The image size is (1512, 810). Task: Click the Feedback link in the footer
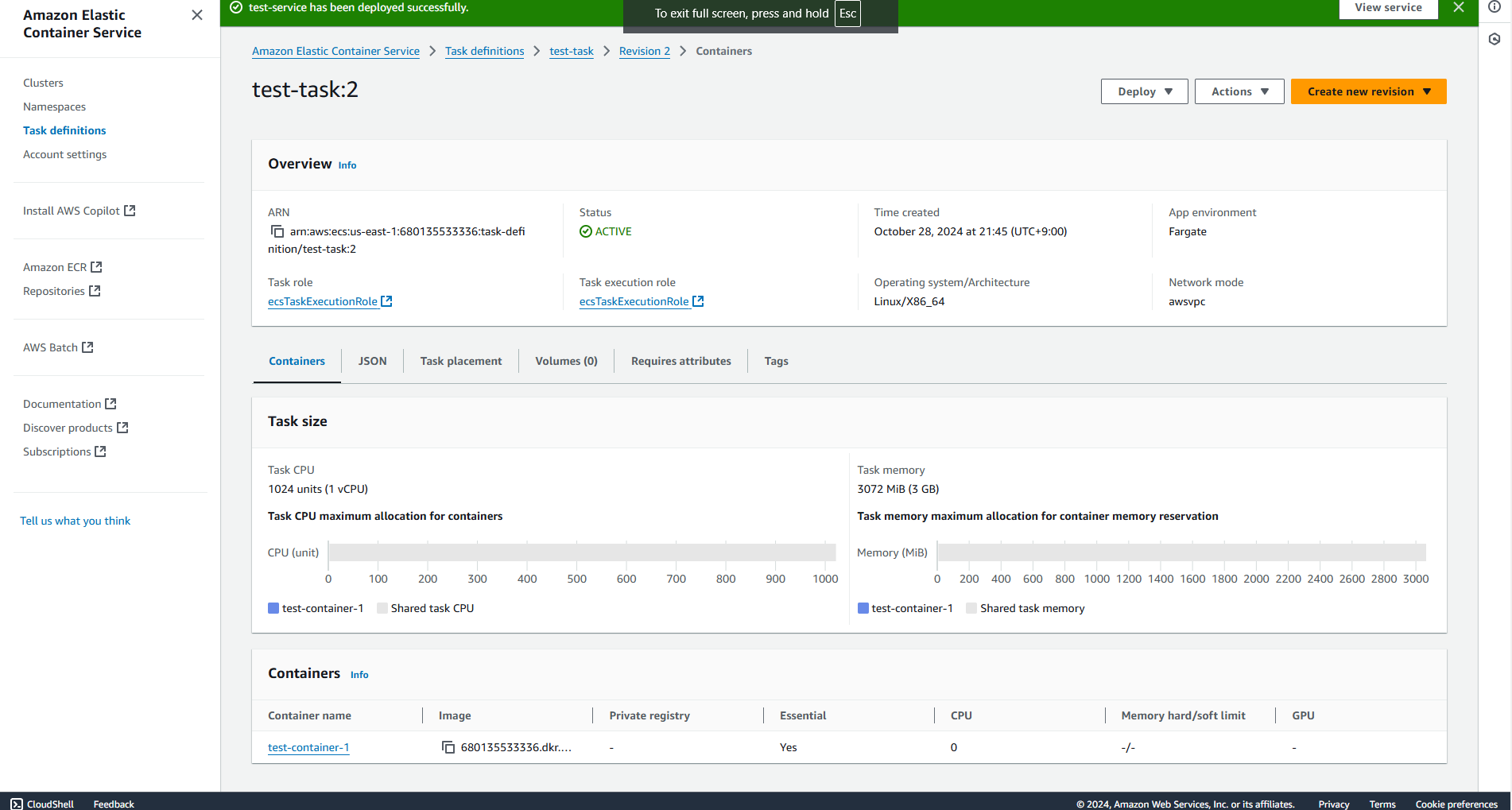point(114,804)
